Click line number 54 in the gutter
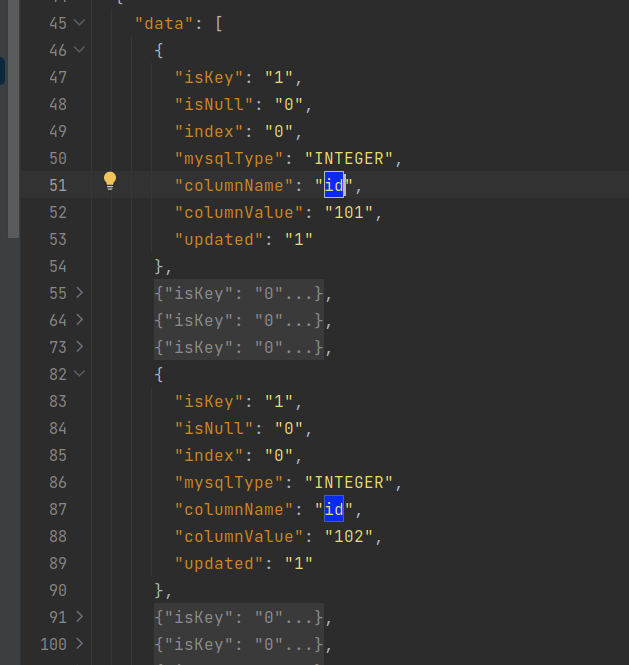The image size is (629, 665). click(x=58, y=267)
